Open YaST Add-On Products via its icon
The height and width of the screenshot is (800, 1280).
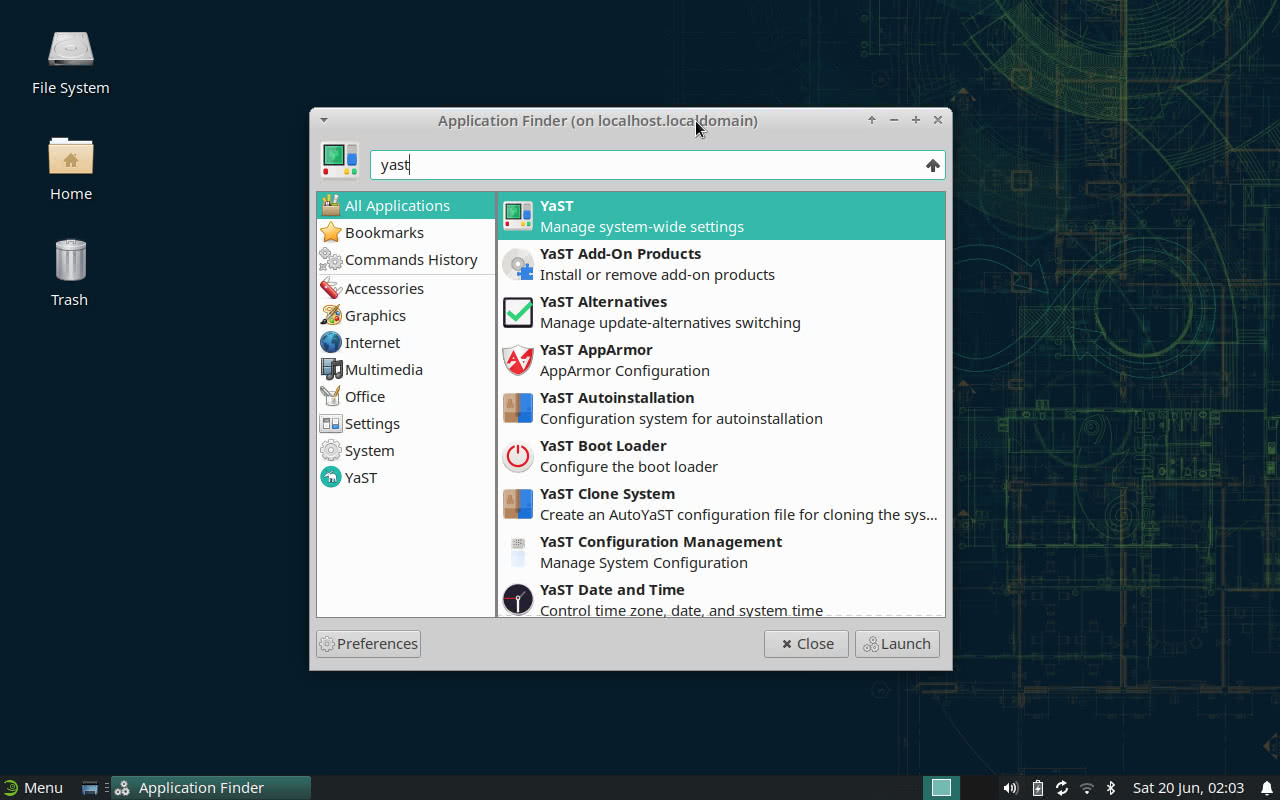click(517, 264)
